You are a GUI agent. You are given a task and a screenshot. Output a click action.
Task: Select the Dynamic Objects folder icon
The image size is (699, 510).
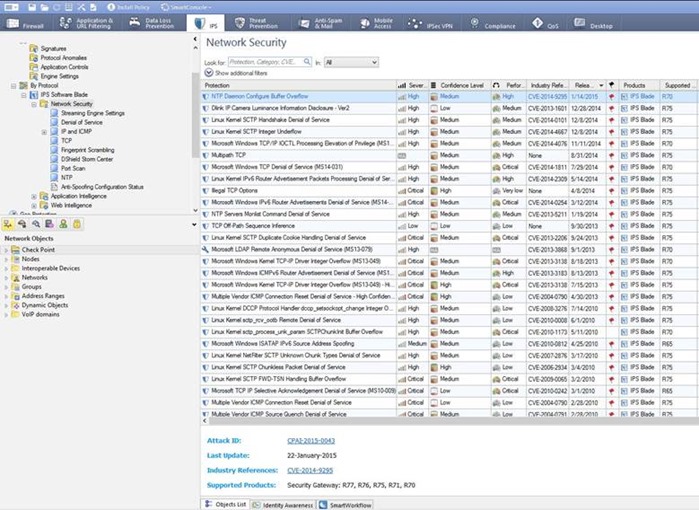pos(15,305)
